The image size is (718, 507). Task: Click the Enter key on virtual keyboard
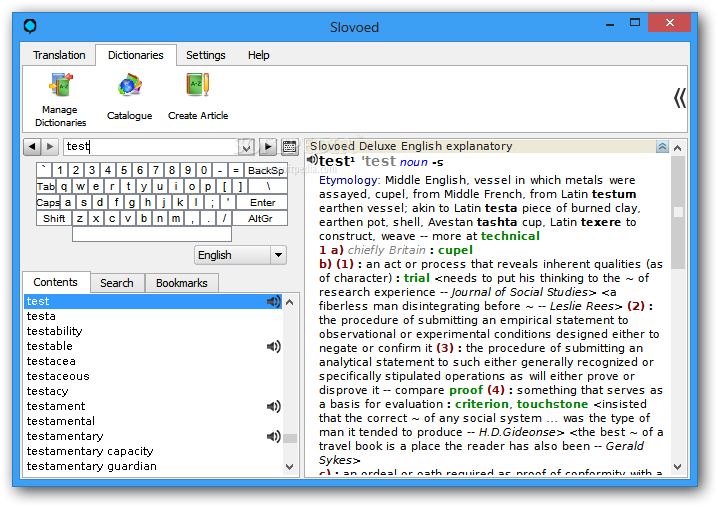262,202
